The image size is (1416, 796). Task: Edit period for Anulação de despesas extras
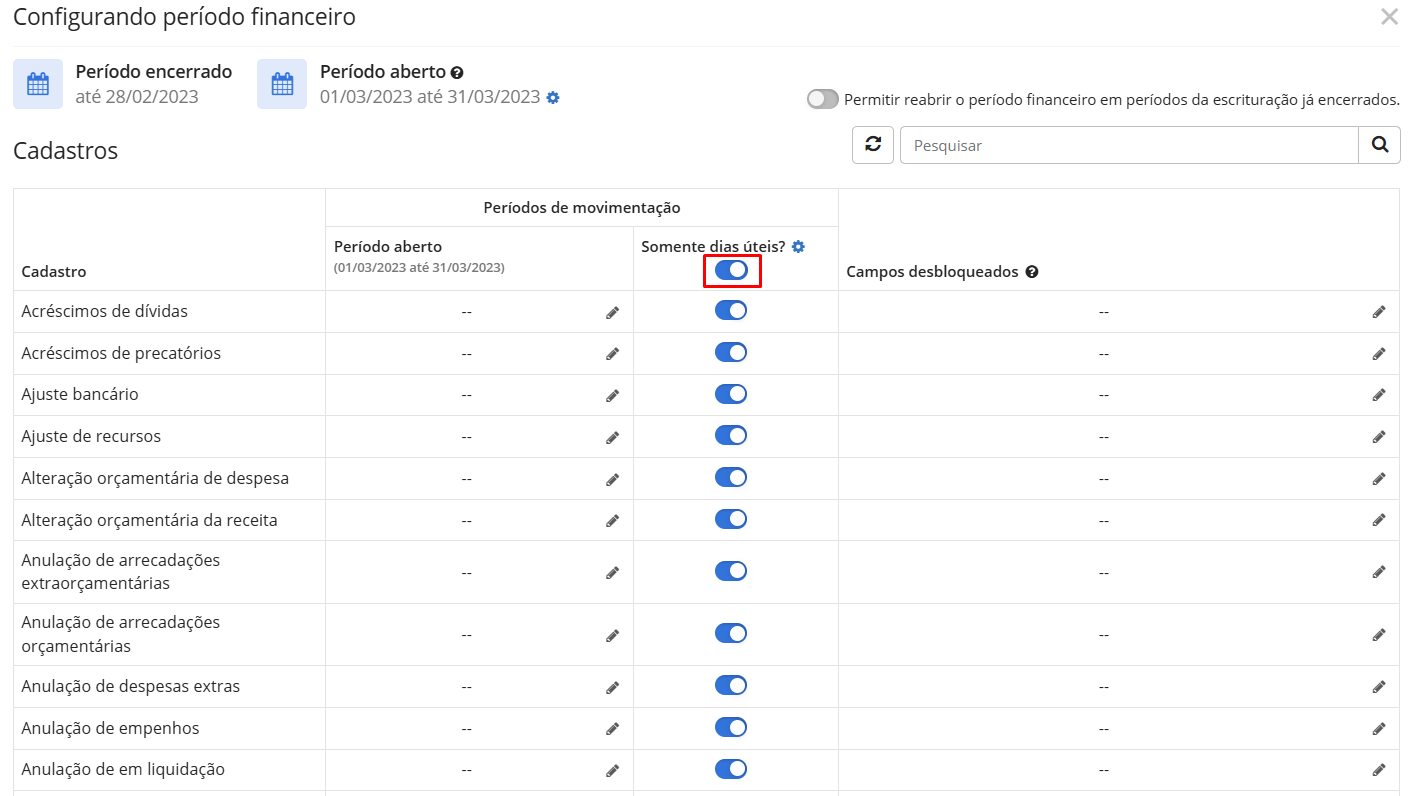click(612, 687)
